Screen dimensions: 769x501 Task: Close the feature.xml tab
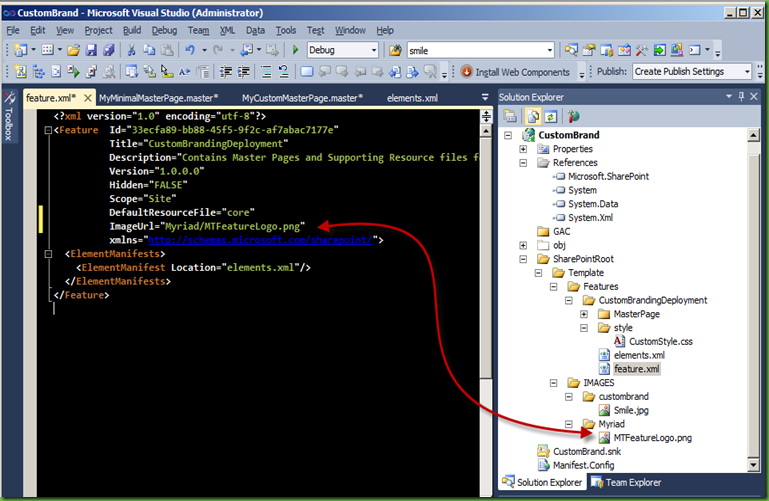(88, 98)
